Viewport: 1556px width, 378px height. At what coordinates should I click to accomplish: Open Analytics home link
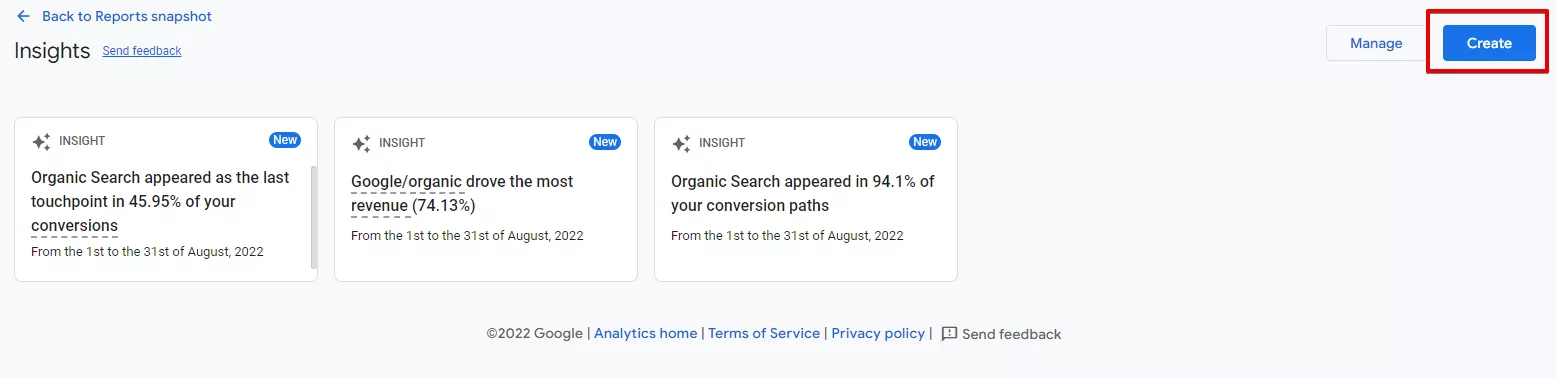(646, 334)
